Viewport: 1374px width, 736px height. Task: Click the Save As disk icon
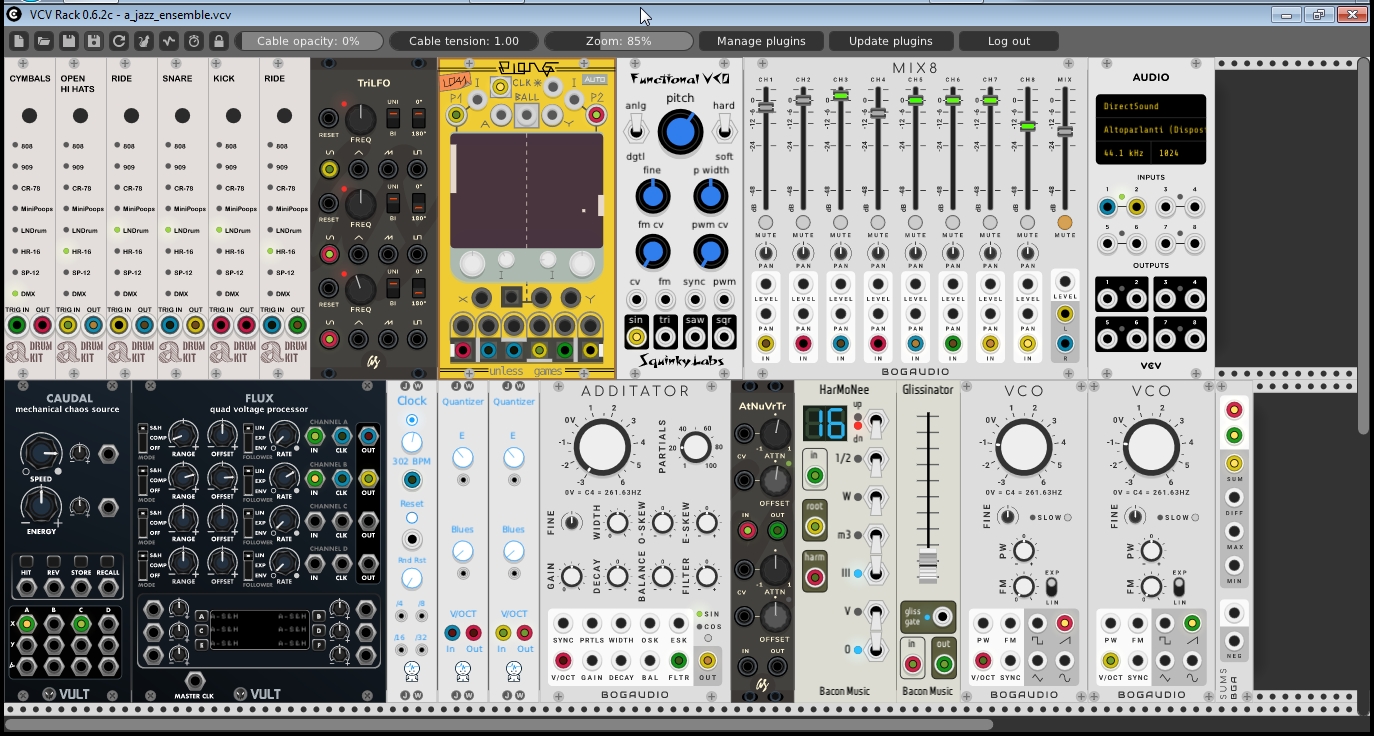tap(94, 41)
